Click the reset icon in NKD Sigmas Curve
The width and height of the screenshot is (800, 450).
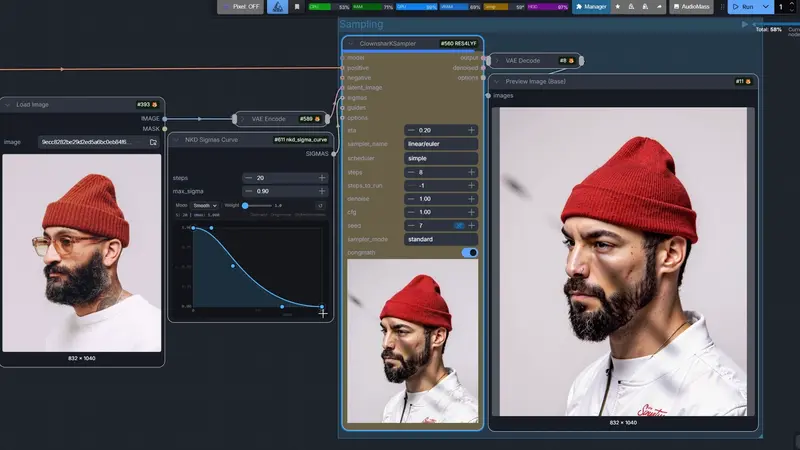tap(319, 205)
